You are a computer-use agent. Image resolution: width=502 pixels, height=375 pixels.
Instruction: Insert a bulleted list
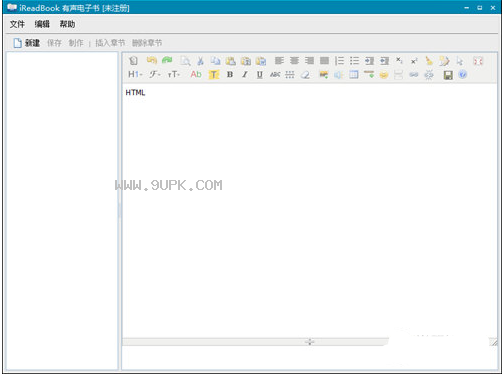click(x=354, y=61)
